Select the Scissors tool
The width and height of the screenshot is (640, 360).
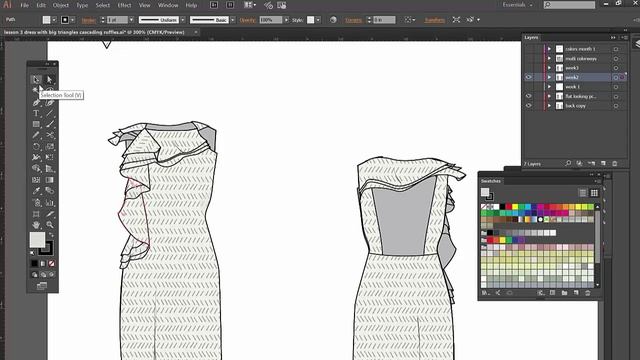(49, 135)
